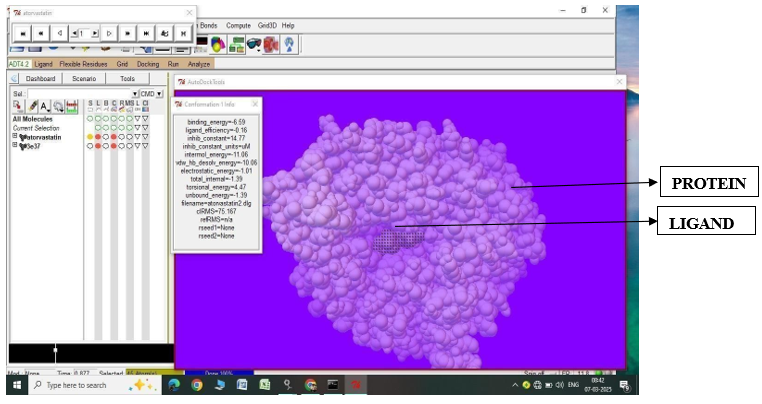Click the play forward button in conformation player
The width and height of the screenshot is (762, 404).
(110, 33)
